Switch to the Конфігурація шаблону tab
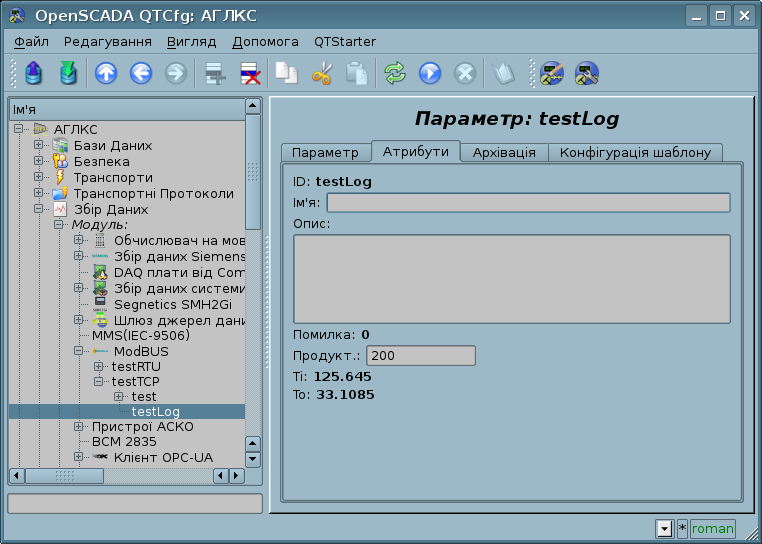 point(635,152)
